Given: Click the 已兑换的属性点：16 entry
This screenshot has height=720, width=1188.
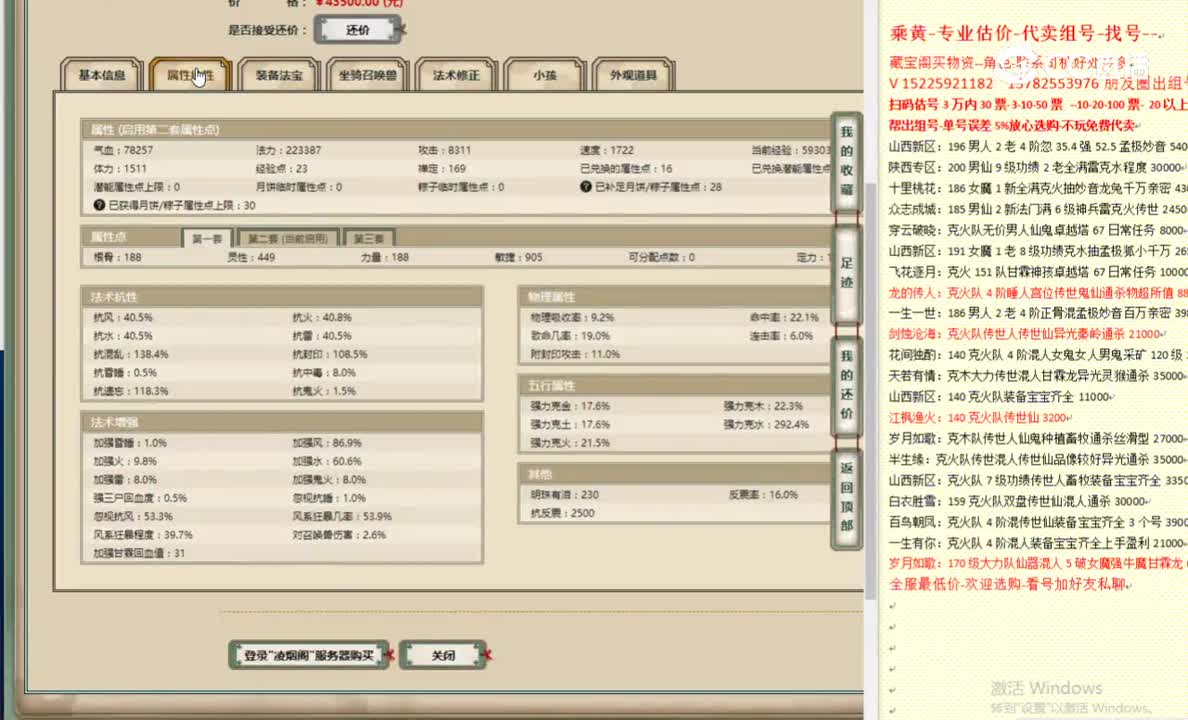Looking at the screenshot, I should coord(626,168).
